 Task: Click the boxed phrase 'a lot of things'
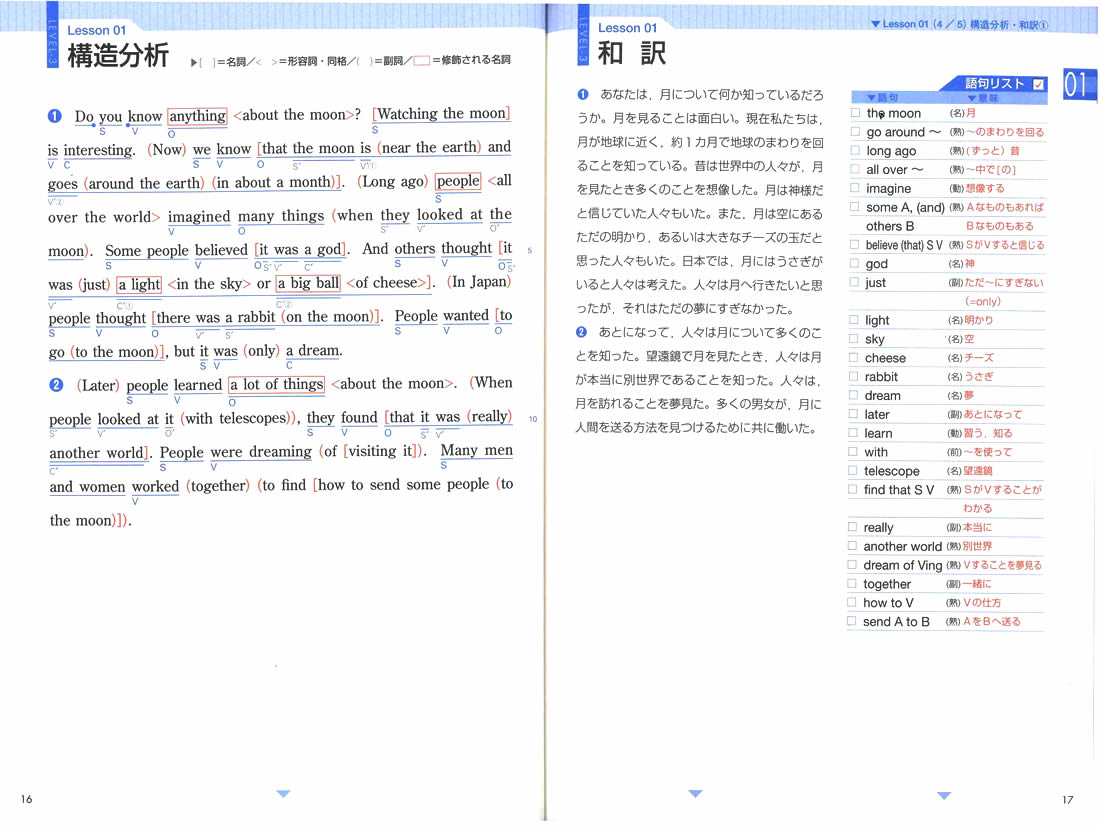coord(276,385)
